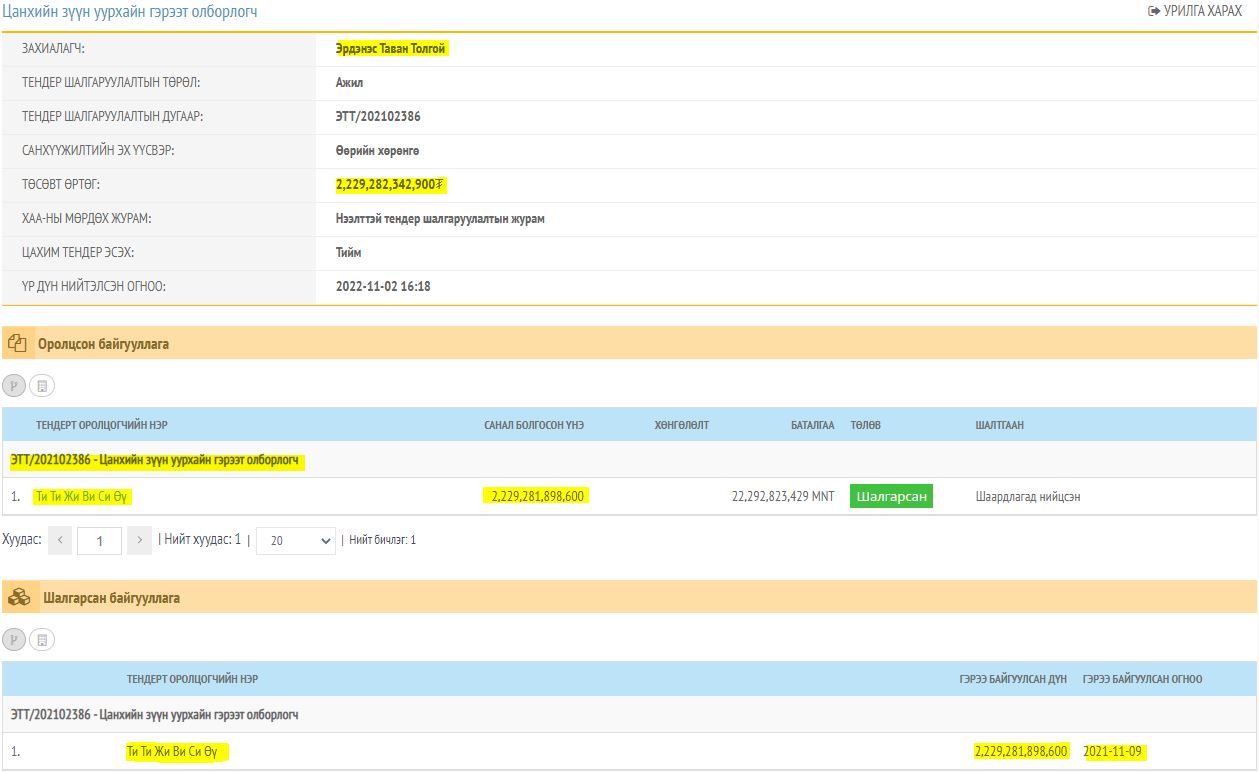Open 'Ти Ти Жи Ви Си Өү' in winners table
1259x772 pixels.
[x=178, y=751]
